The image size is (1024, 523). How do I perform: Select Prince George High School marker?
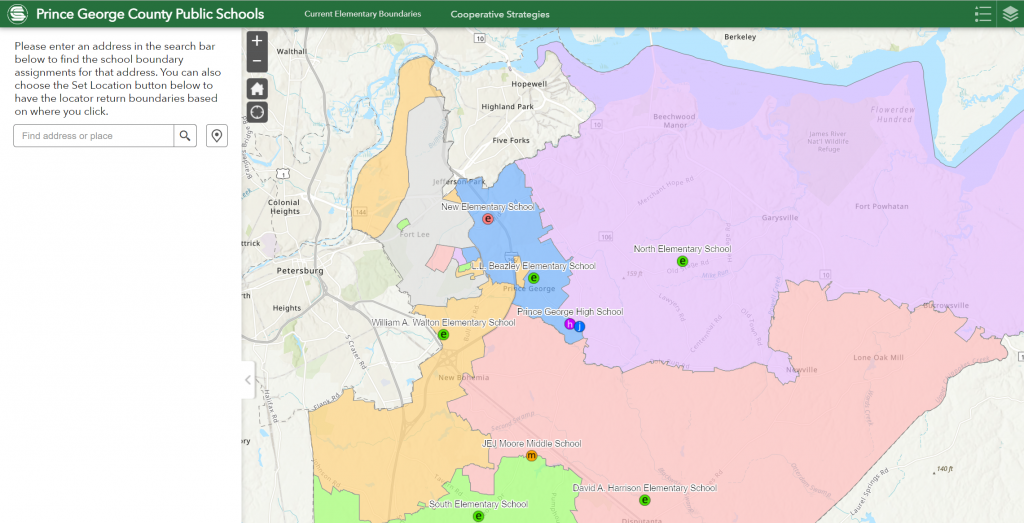coord(569,324)
